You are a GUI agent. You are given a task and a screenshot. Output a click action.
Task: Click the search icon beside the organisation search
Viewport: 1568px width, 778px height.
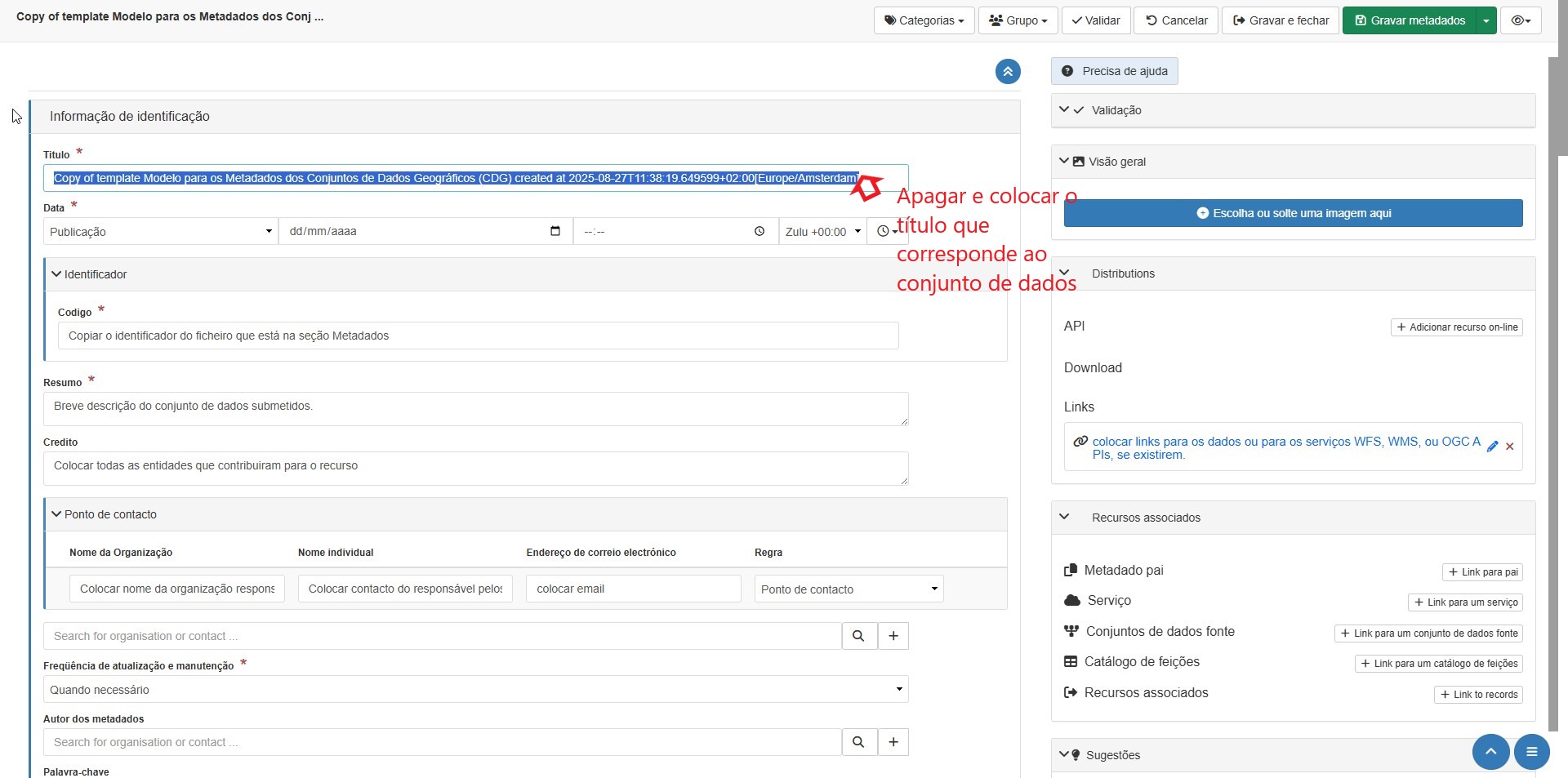click(858, 636)
